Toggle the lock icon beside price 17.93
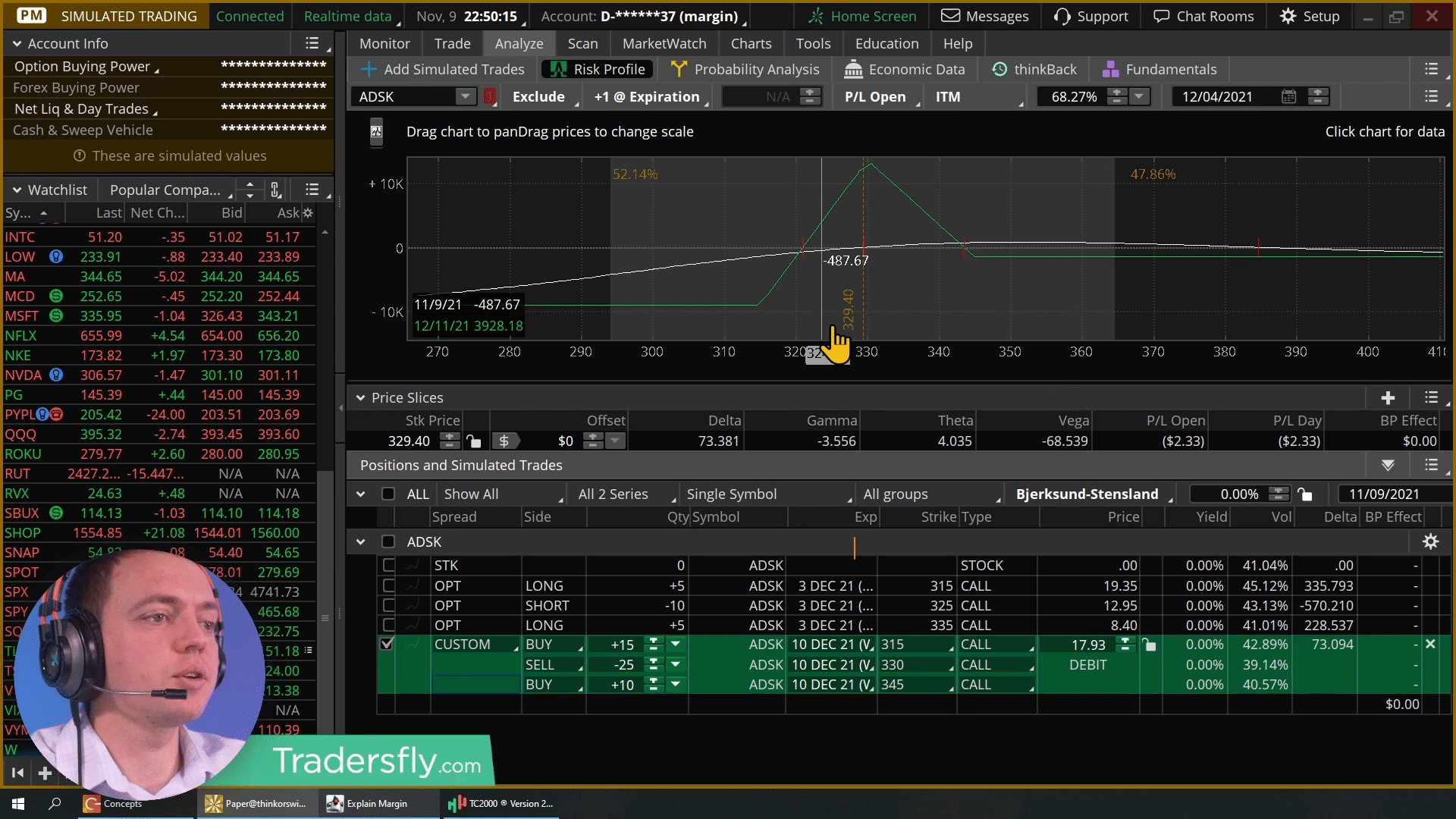Viewport: 1456px width, 819px height. coord(1150,645)
